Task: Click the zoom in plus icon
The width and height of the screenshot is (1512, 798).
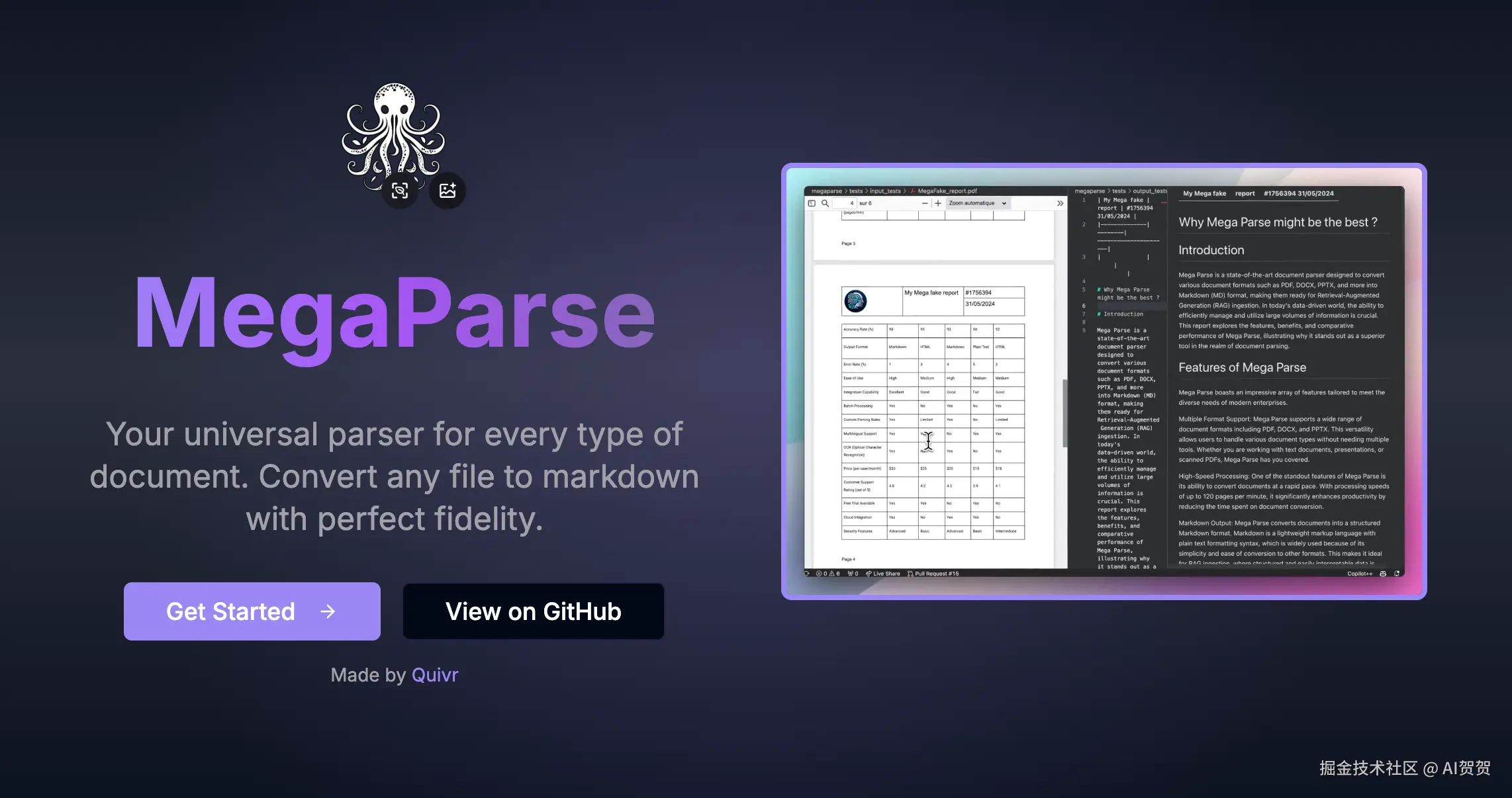Action: pos(938,203)
